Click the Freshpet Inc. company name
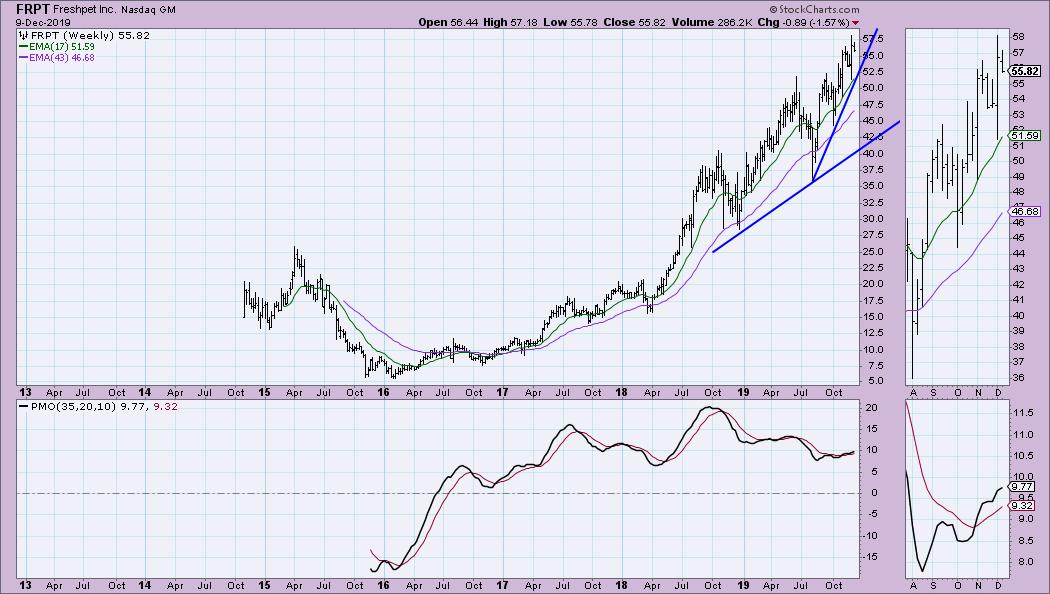Screen dimensions: 1050x594 point(84,10)
